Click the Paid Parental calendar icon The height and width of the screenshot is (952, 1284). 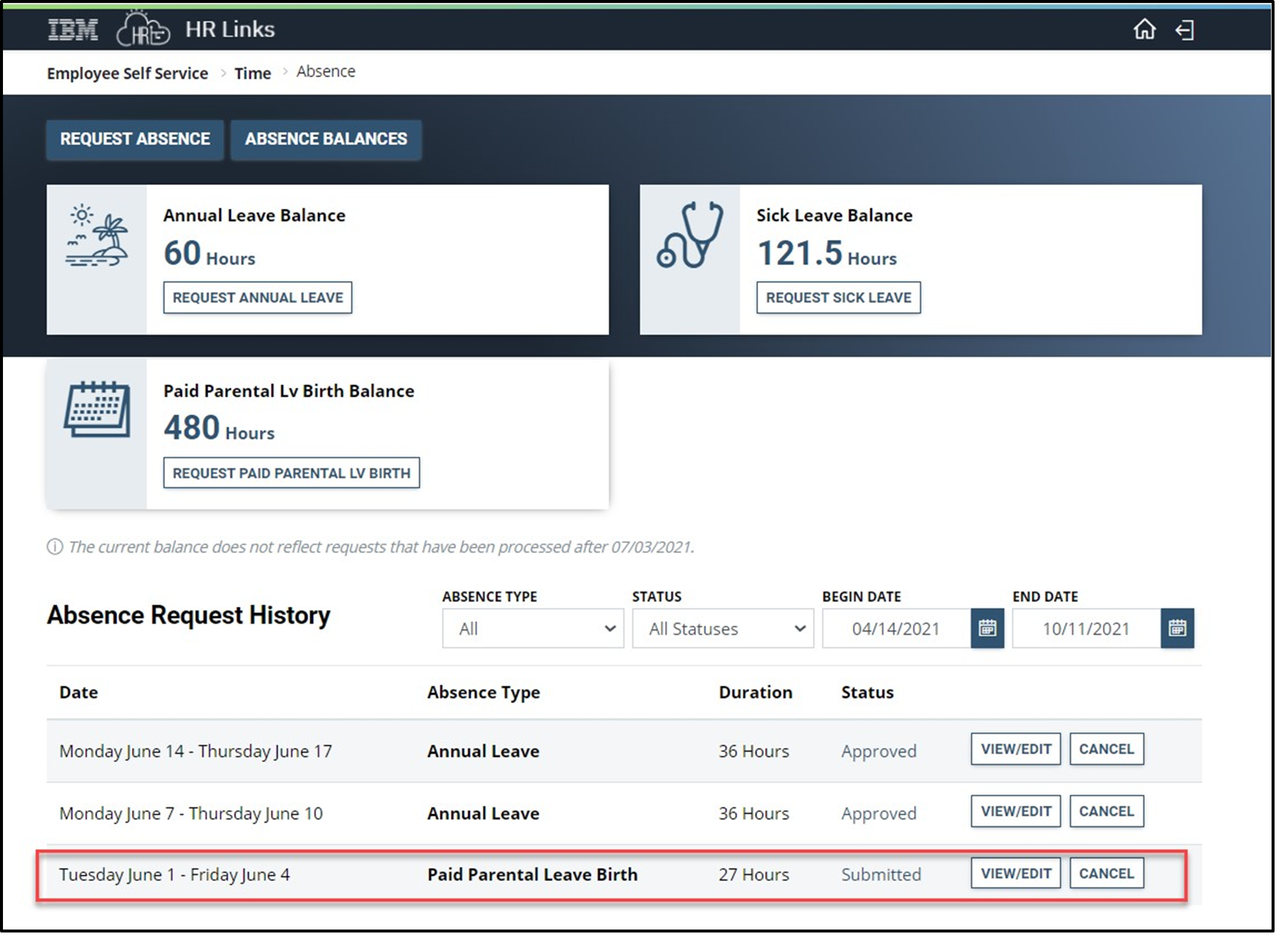[97, 410]
